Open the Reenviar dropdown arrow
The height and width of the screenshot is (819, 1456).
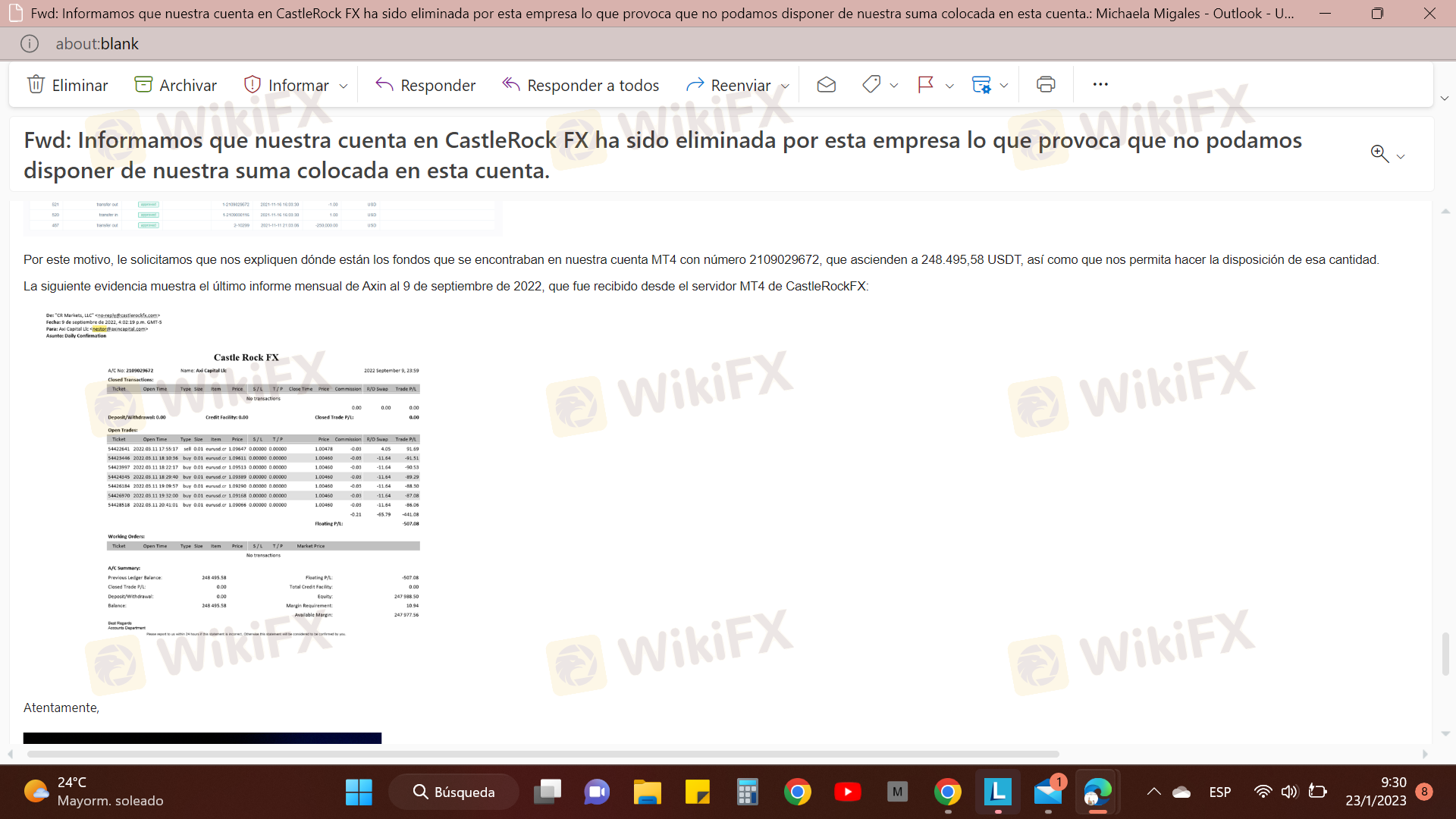point(785,86)
